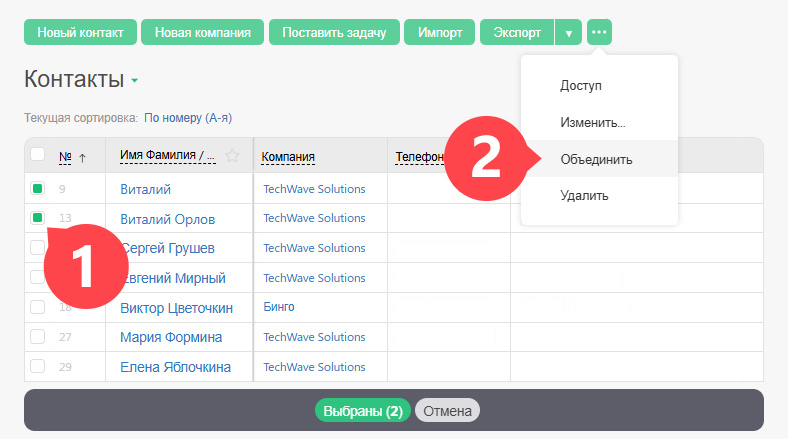788x439 pixels.
Task: Open contact Мария Формина
Action: [x=171, y=337]
